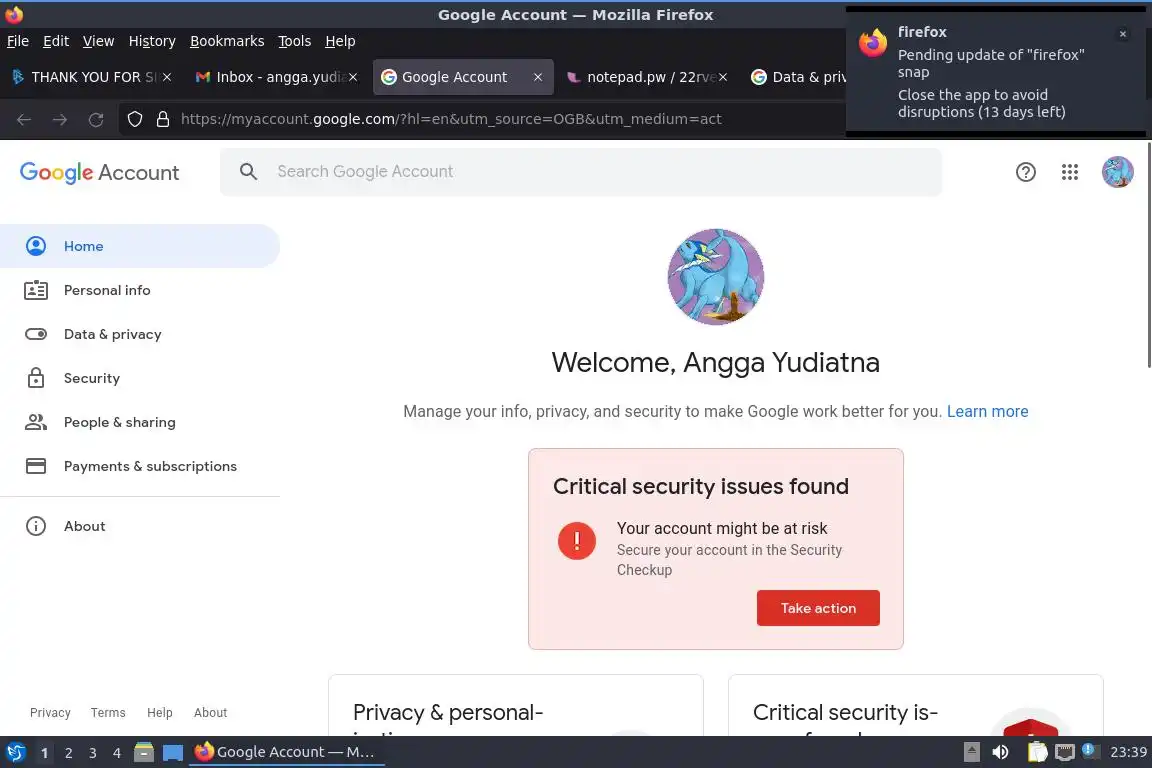Dismiss the firefox update notification
This screenshot has width=1152, height=768.
[x=1123, y=34]
